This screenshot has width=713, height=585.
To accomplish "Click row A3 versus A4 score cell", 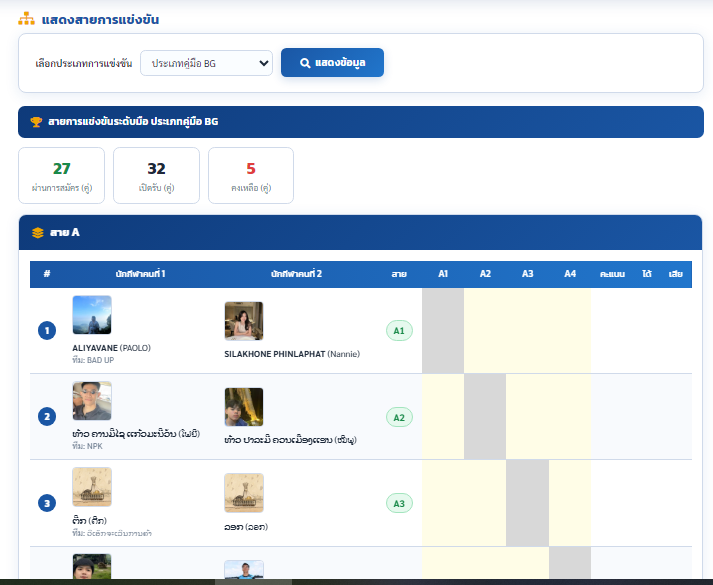I will tap(570, 503).
